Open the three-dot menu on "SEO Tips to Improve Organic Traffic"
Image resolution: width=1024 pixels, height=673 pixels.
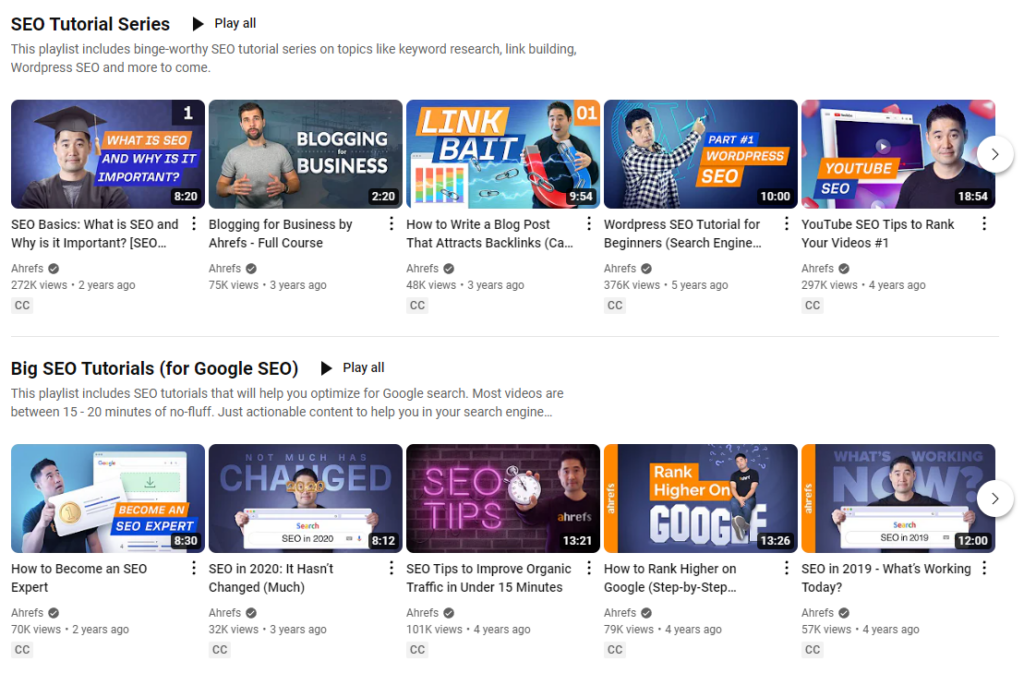589,567
